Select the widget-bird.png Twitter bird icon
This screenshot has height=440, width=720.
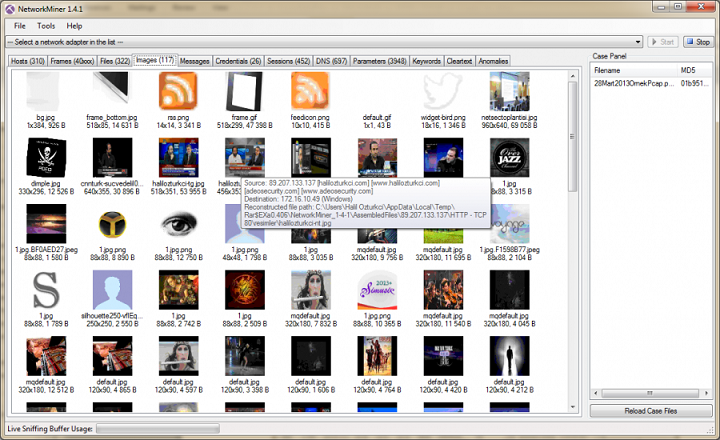click(443, 91)
